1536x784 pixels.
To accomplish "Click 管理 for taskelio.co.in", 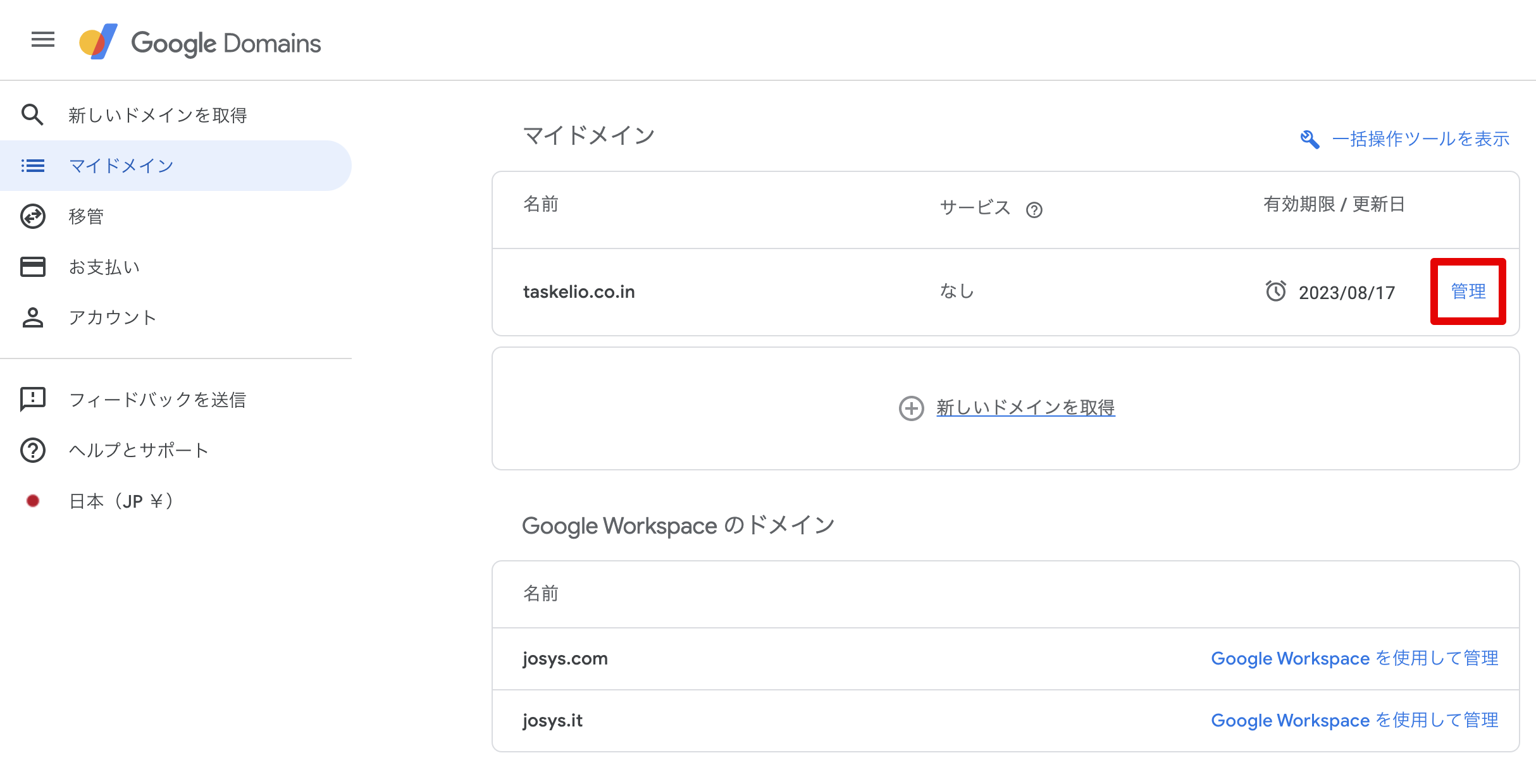I will coord(1468,291).
